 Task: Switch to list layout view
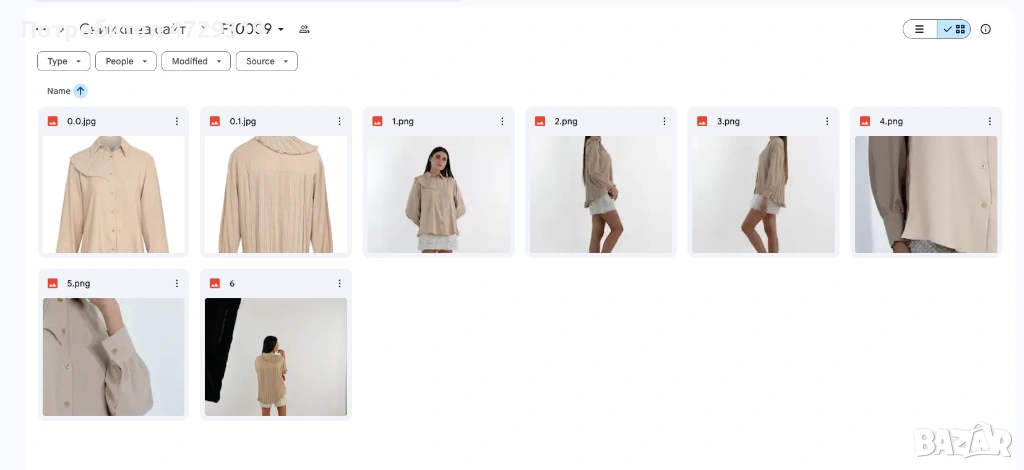click(x=920, y=29)
